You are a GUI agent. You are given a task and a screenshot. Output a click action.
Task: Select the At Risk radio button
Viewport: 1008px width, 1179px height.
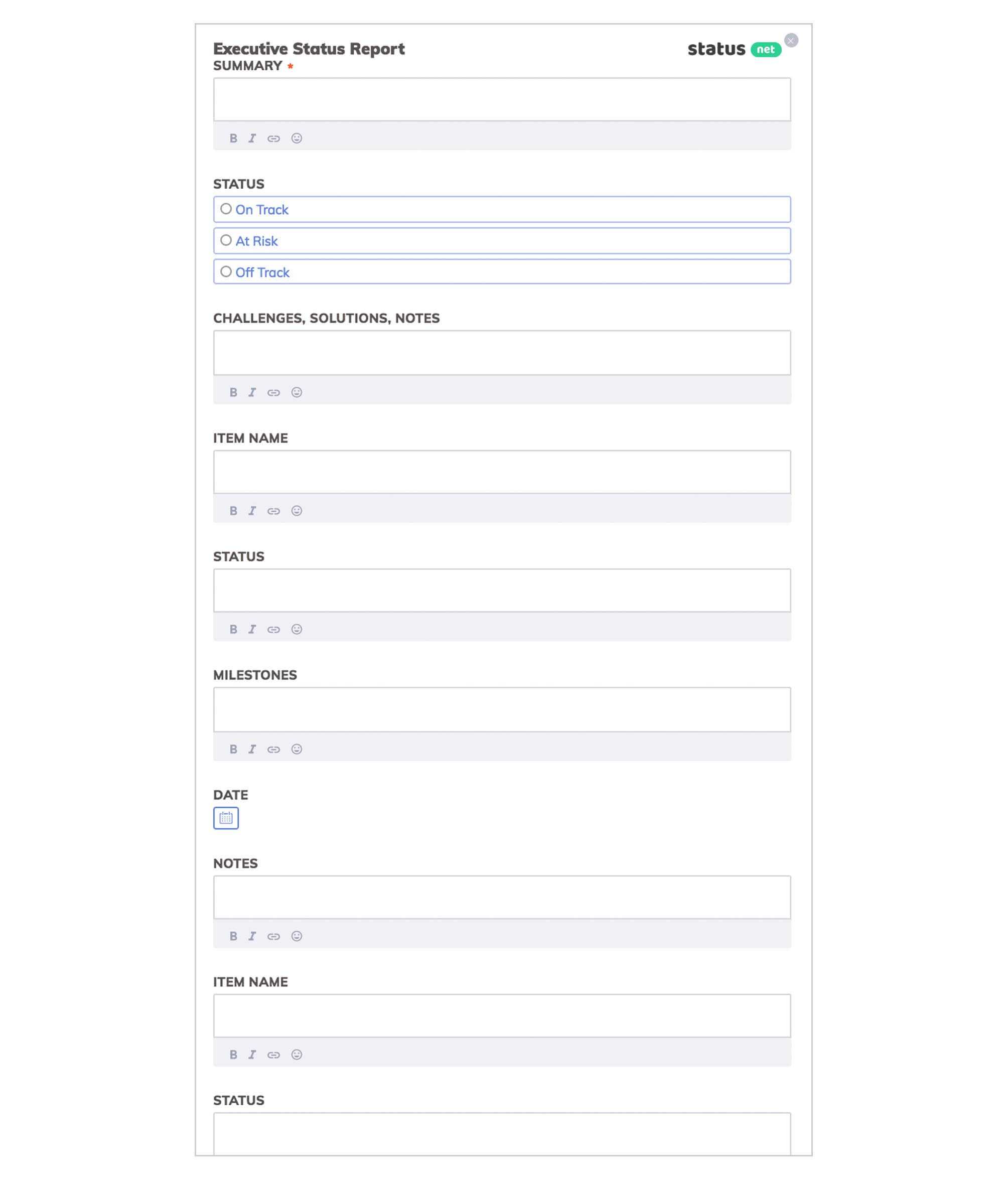pyautogui.click(x=226, y=241)
